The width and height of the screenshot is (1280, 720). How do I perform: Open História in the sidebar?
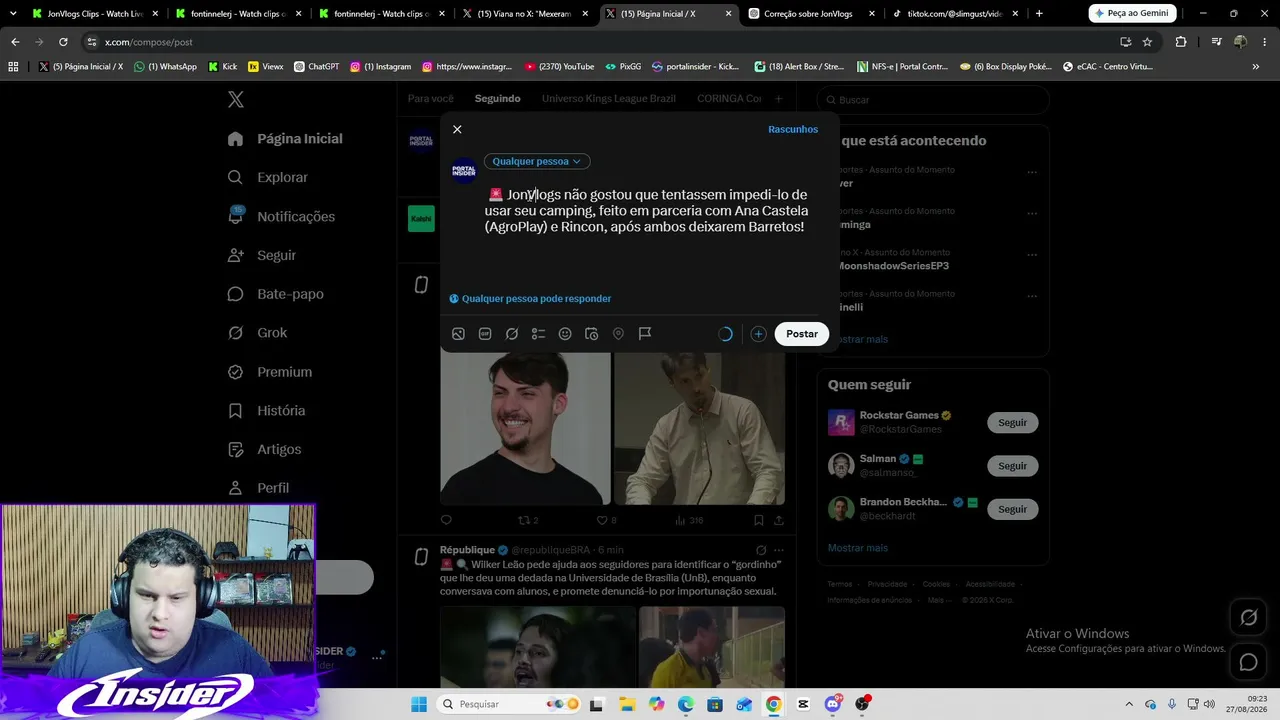coord(267,411)
